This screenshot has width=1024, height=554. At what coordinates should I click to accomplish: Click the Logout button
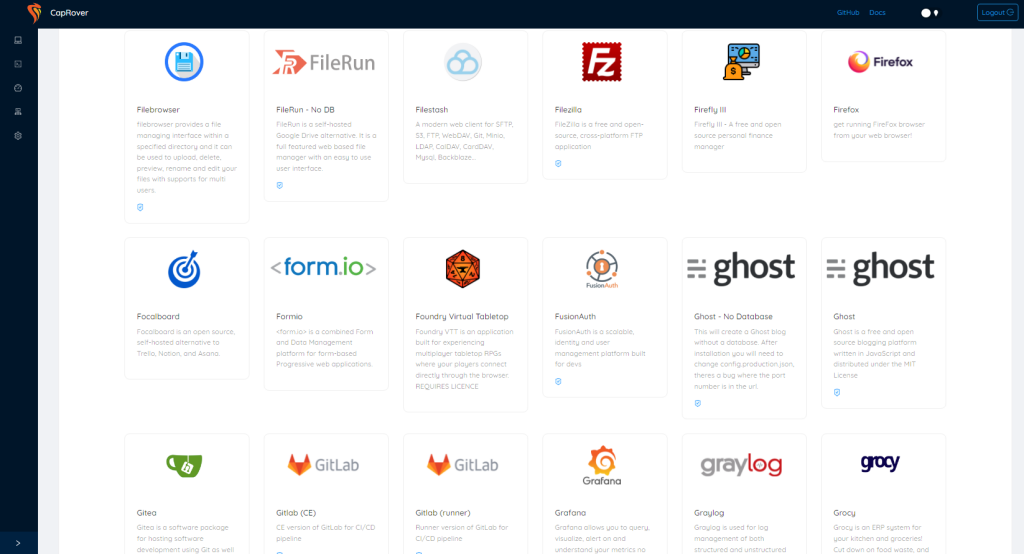point(997,12)
